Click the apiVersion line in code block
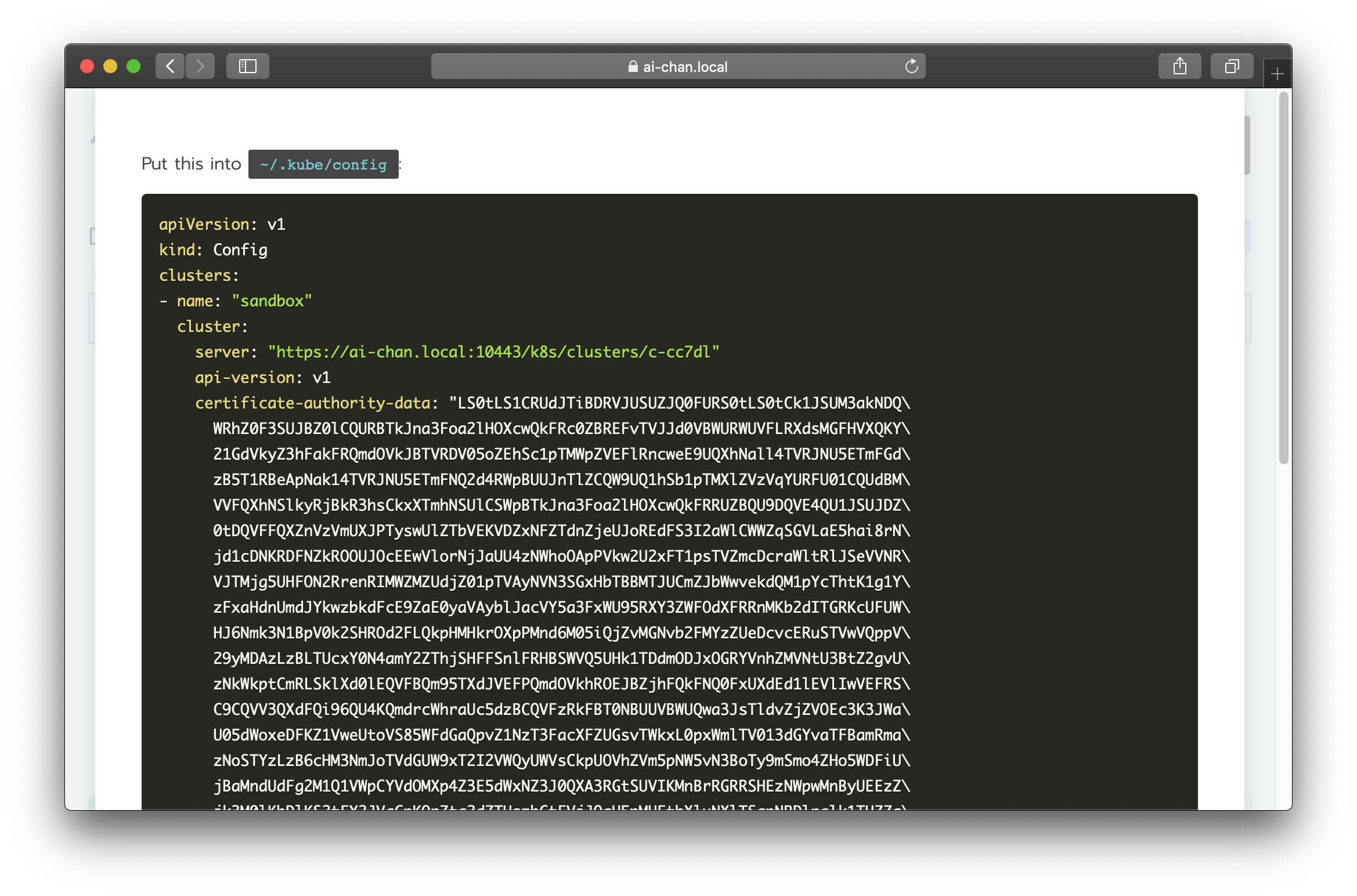Image resolution: width=1357 pixels, height=896 pixels. click(x=222, y=225)
